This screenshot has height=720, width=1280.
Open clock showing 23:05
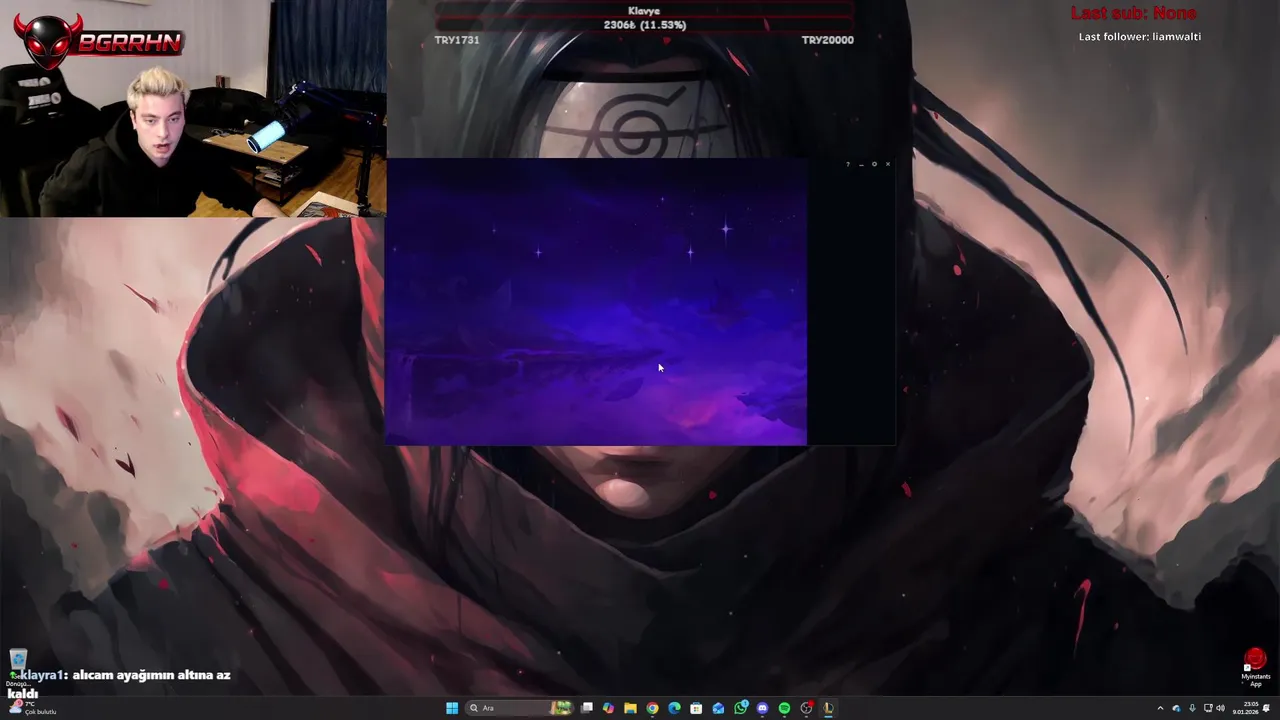pos(1246,708)
